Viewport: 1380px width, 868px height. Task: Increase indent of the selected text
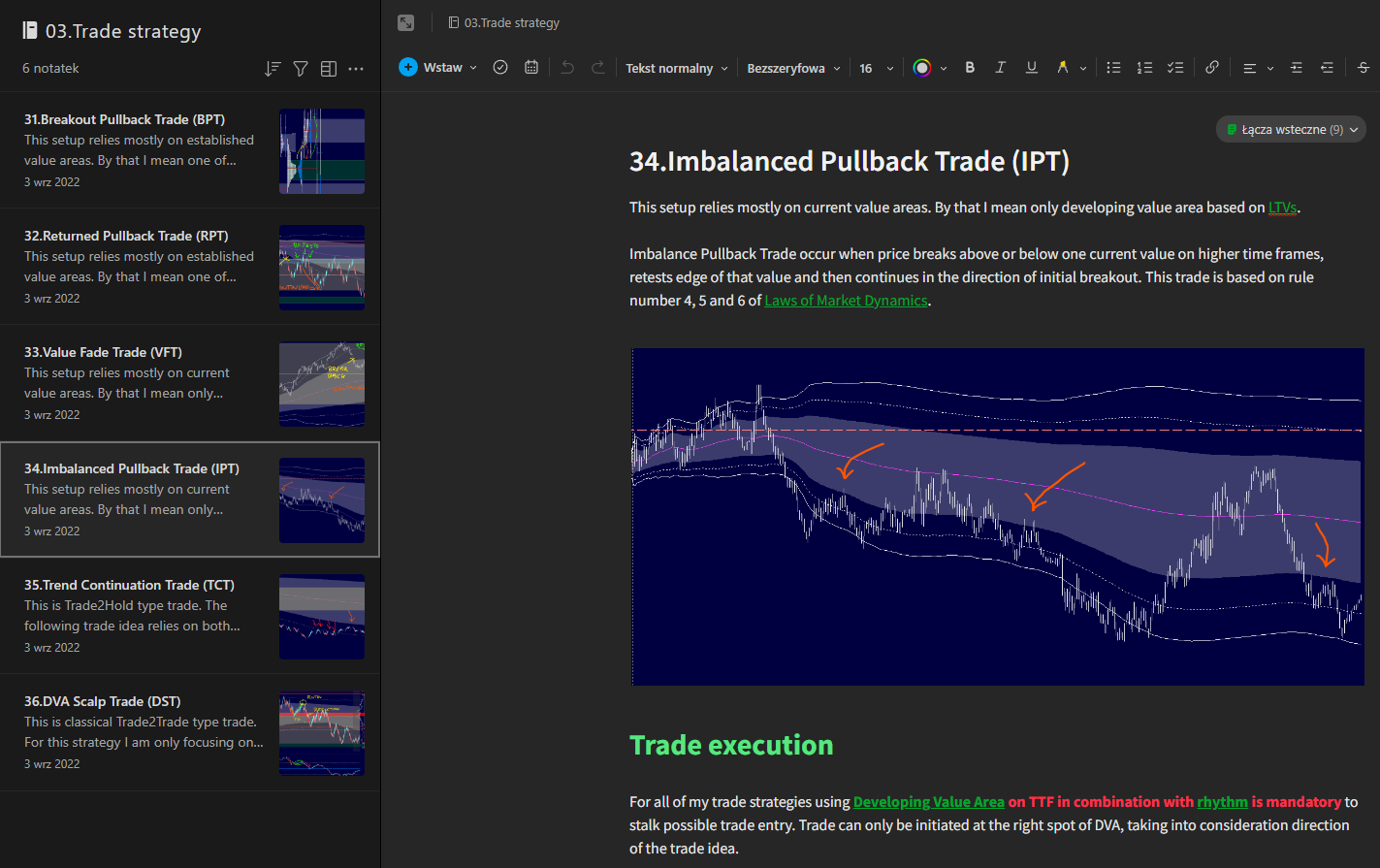[1297, 68]
